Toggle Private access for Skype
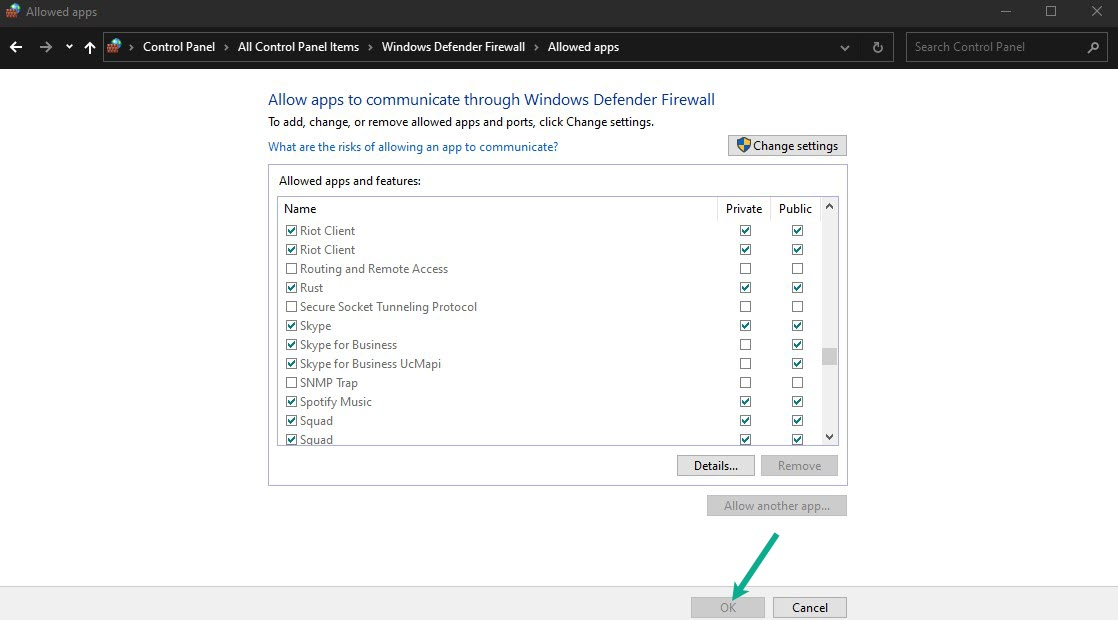The image size is (1118, 620). (745, 326)
